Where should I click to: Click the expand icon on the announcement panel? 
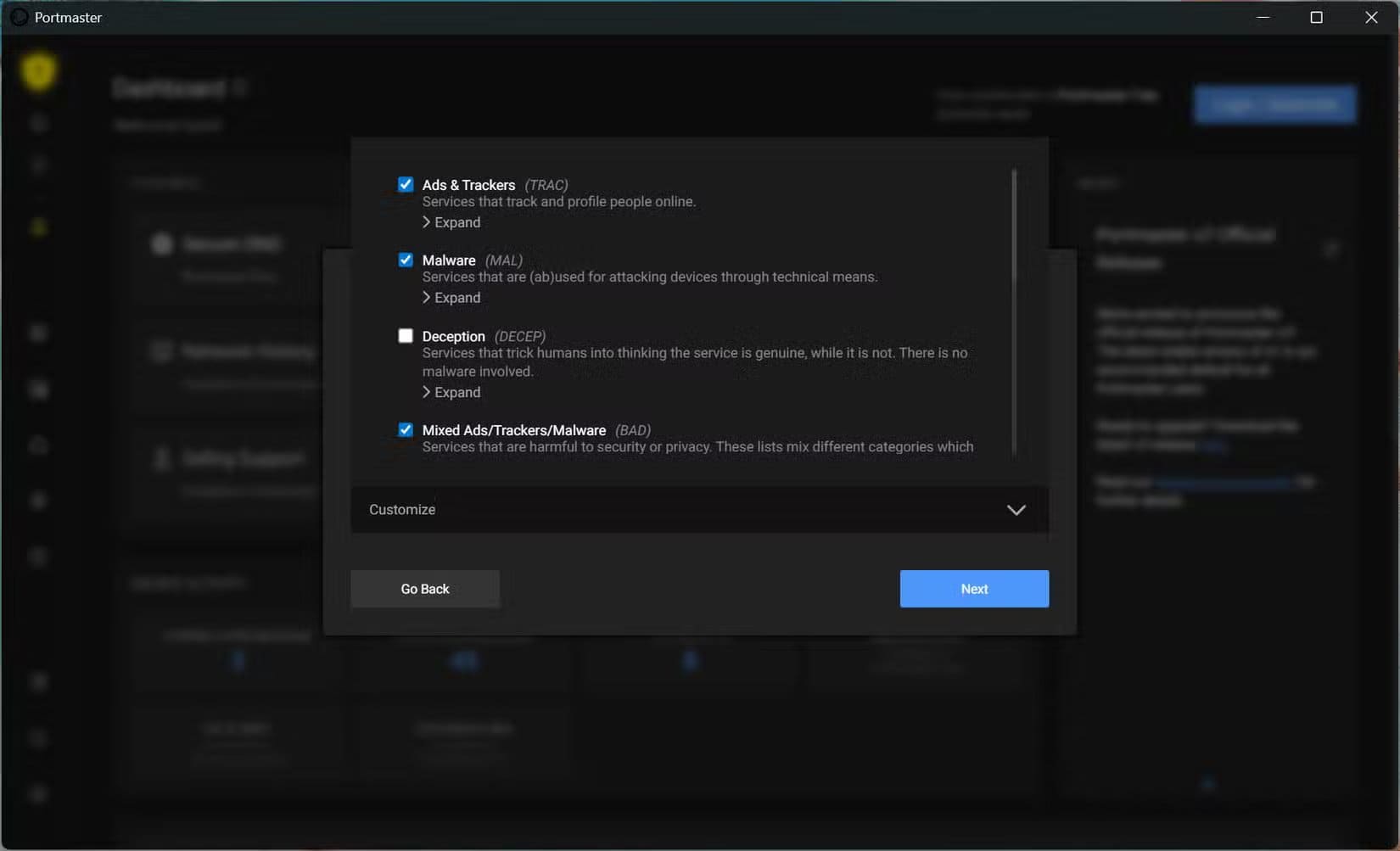(1331, 249)
